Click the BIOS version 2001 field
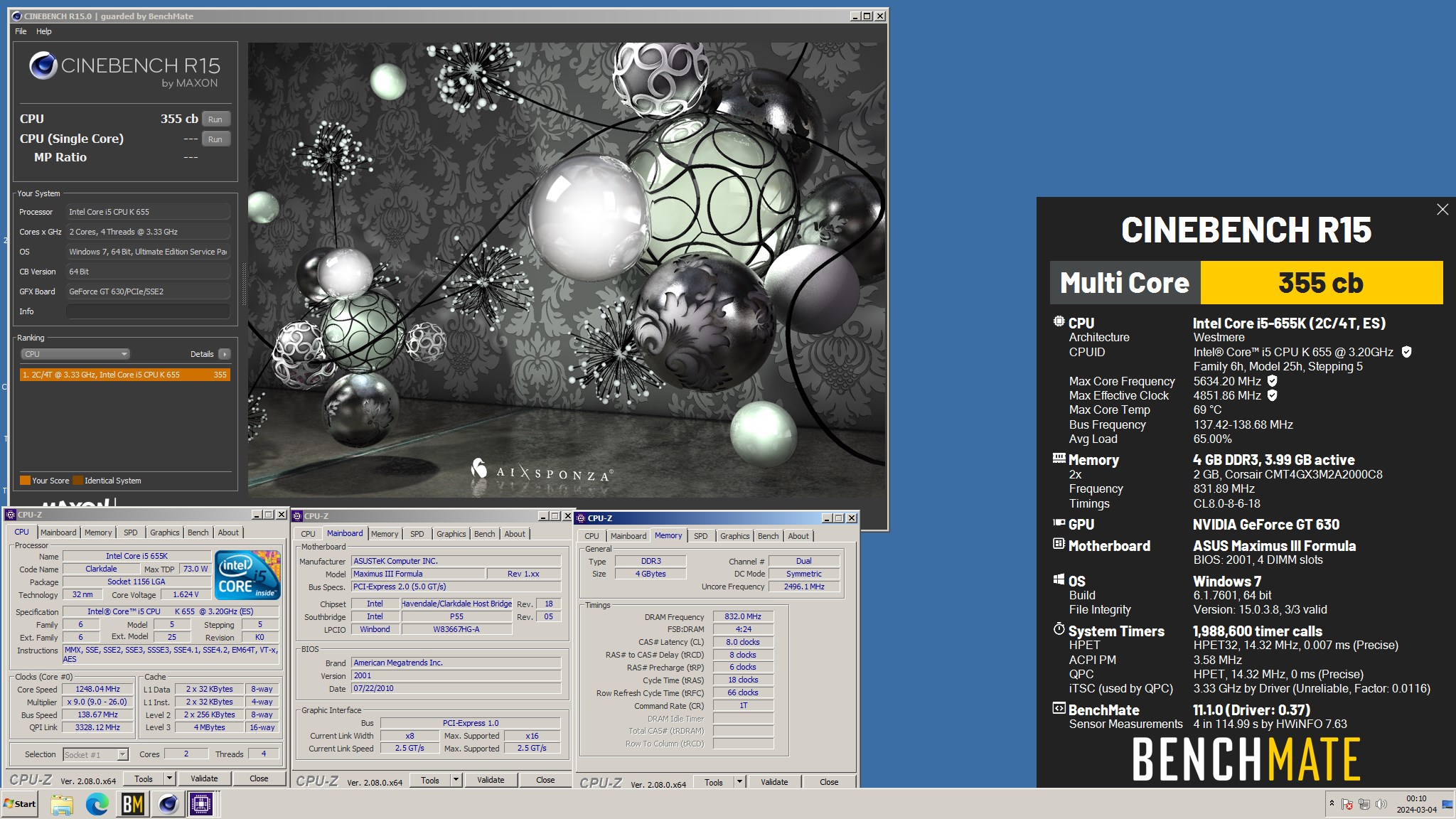The image size is (1456, 819). coord(456,675)
